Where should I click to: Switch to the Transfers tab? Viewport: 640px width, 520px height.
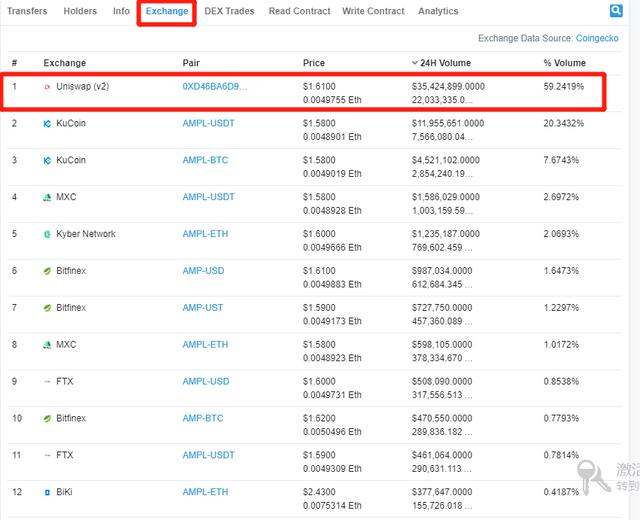[27, 11]
